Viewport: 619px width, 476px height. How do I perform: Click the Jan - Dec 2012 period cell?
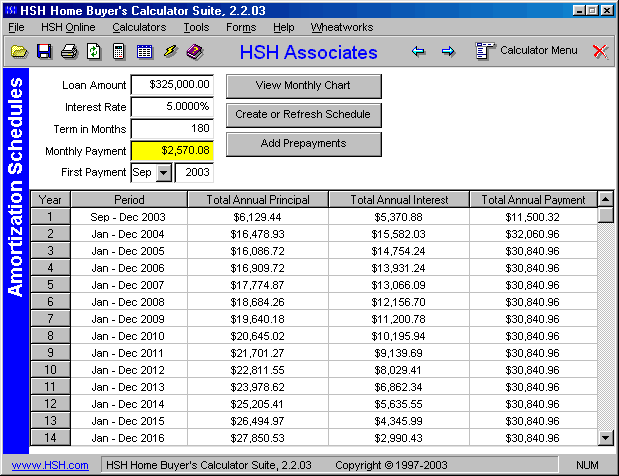pos(128,370)
